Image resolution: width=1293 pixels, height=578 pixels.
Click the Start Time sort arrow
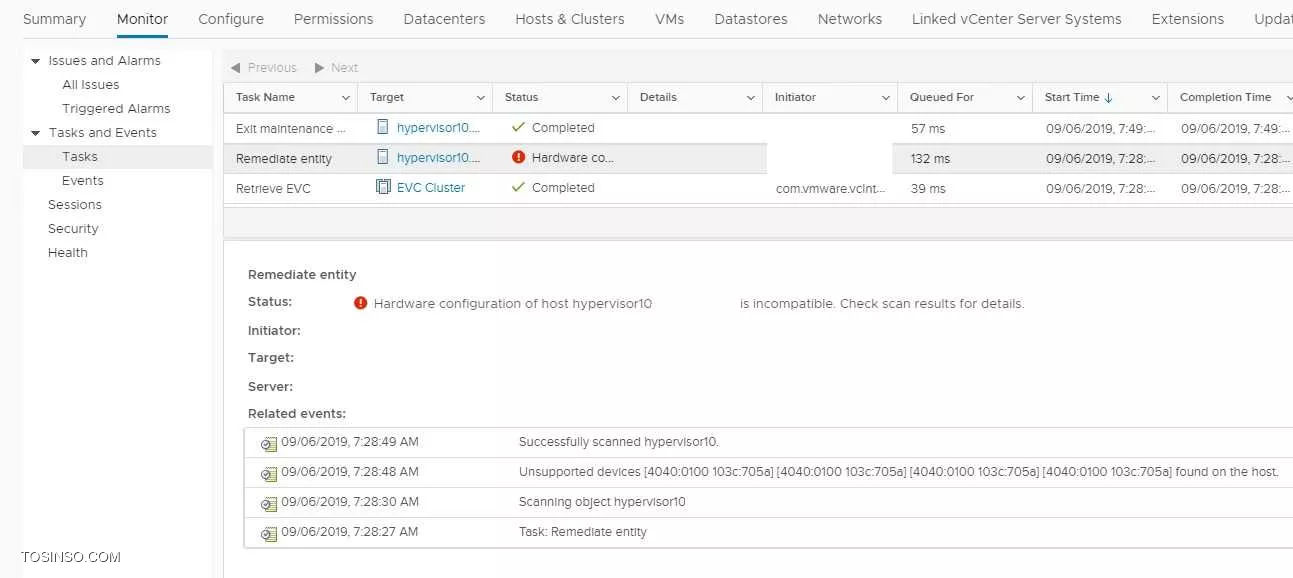click(x=1109, y=98)
